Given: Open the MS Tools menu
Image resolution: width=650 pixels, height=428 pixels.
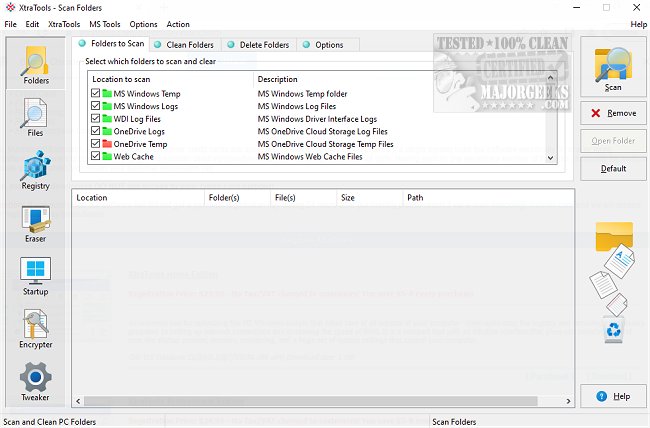Looking at the screenshot, I should (x=104, y=24).
